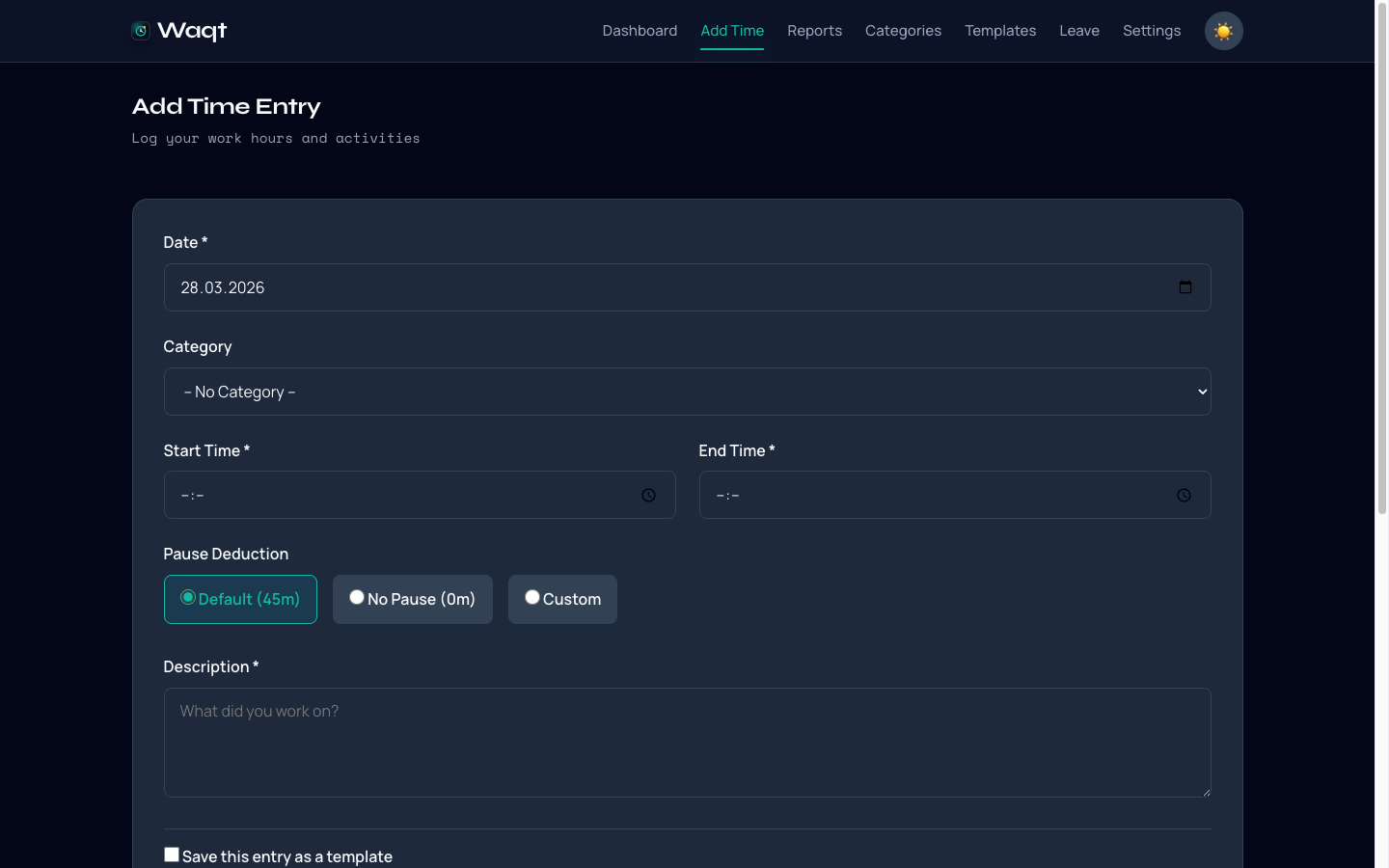Navigate to Templates
Screen dimensions: 1389x868
(1000, 30)
